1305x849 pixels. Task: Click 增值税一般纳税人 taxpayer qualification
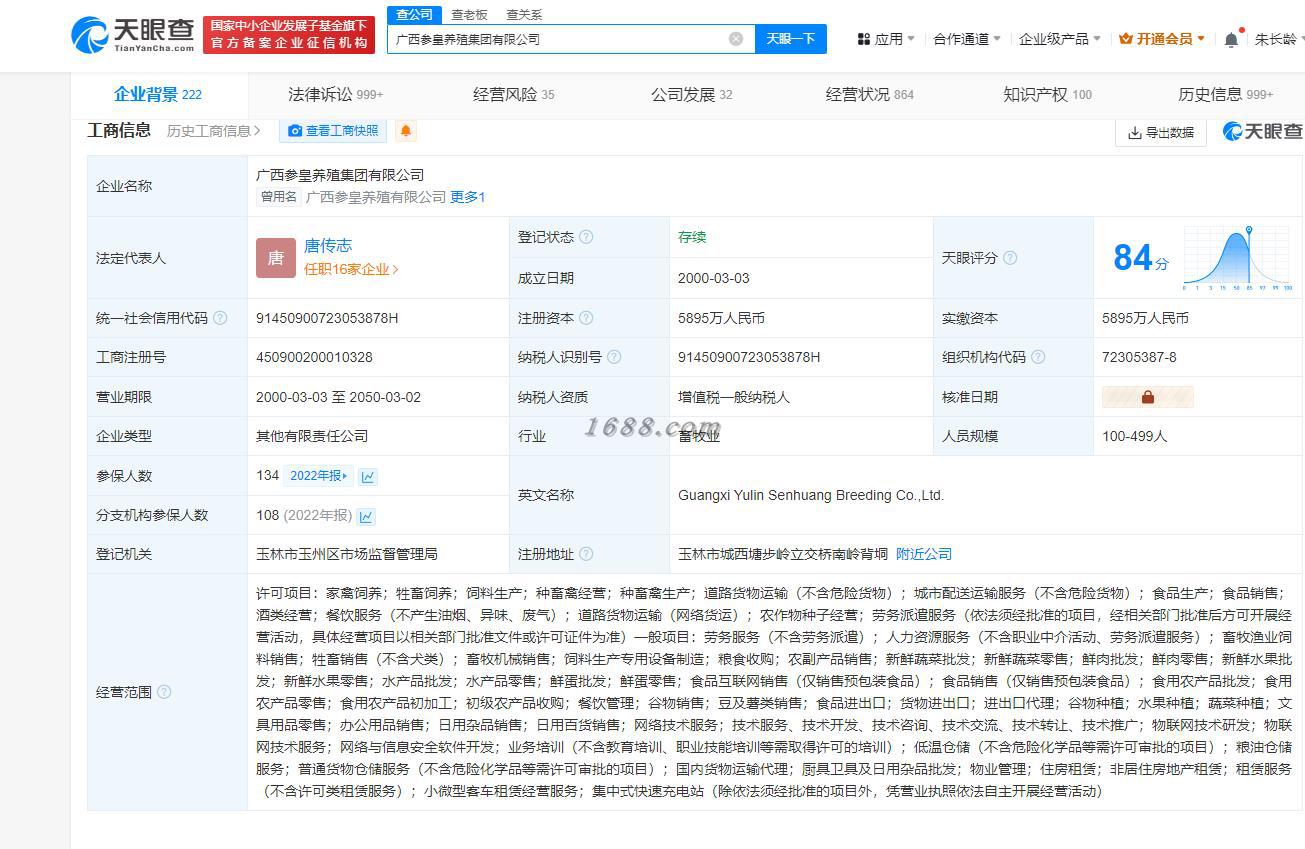(734, 397)
